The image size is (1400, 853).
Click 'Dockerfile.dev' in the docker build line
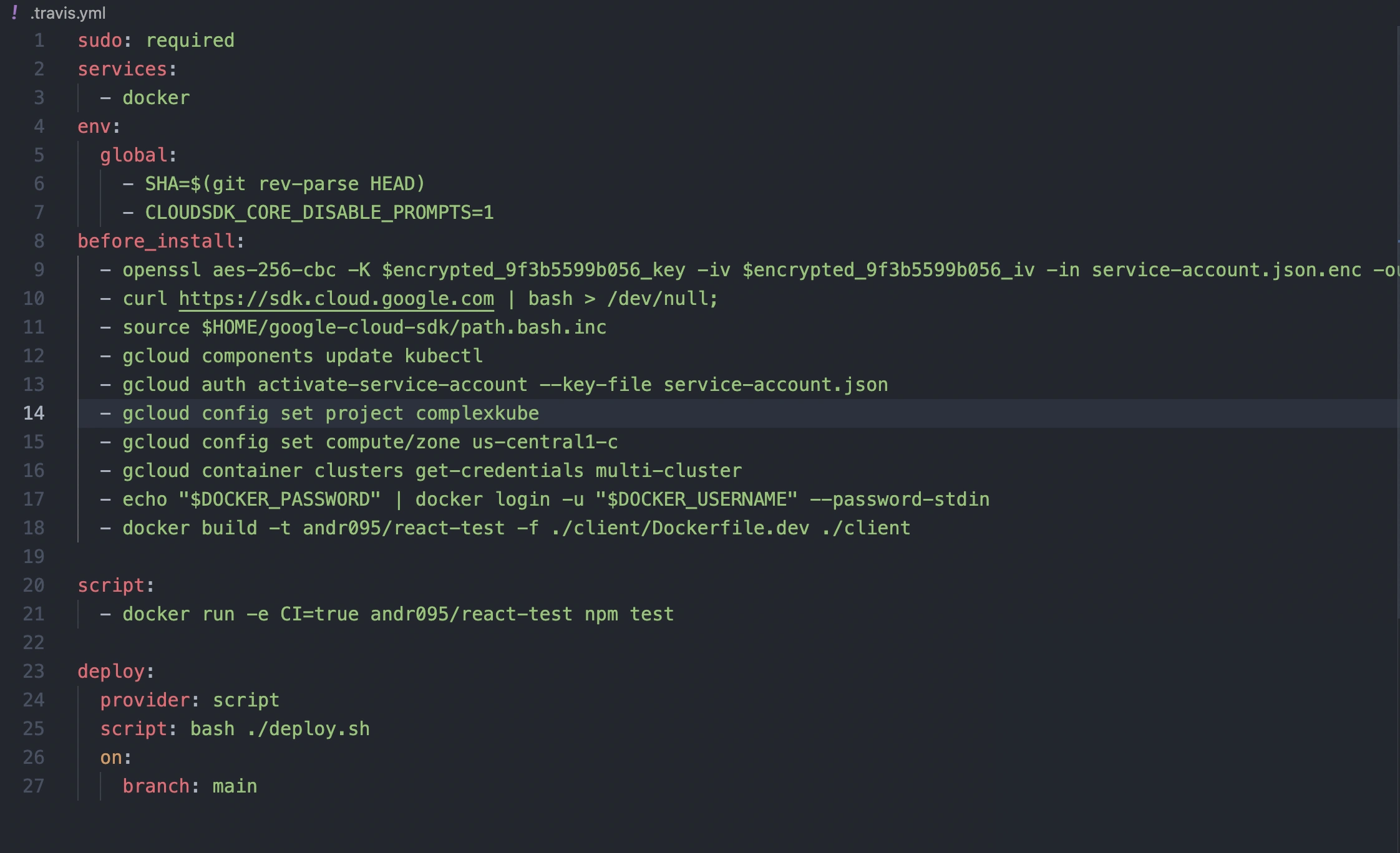tap(730, 528)
